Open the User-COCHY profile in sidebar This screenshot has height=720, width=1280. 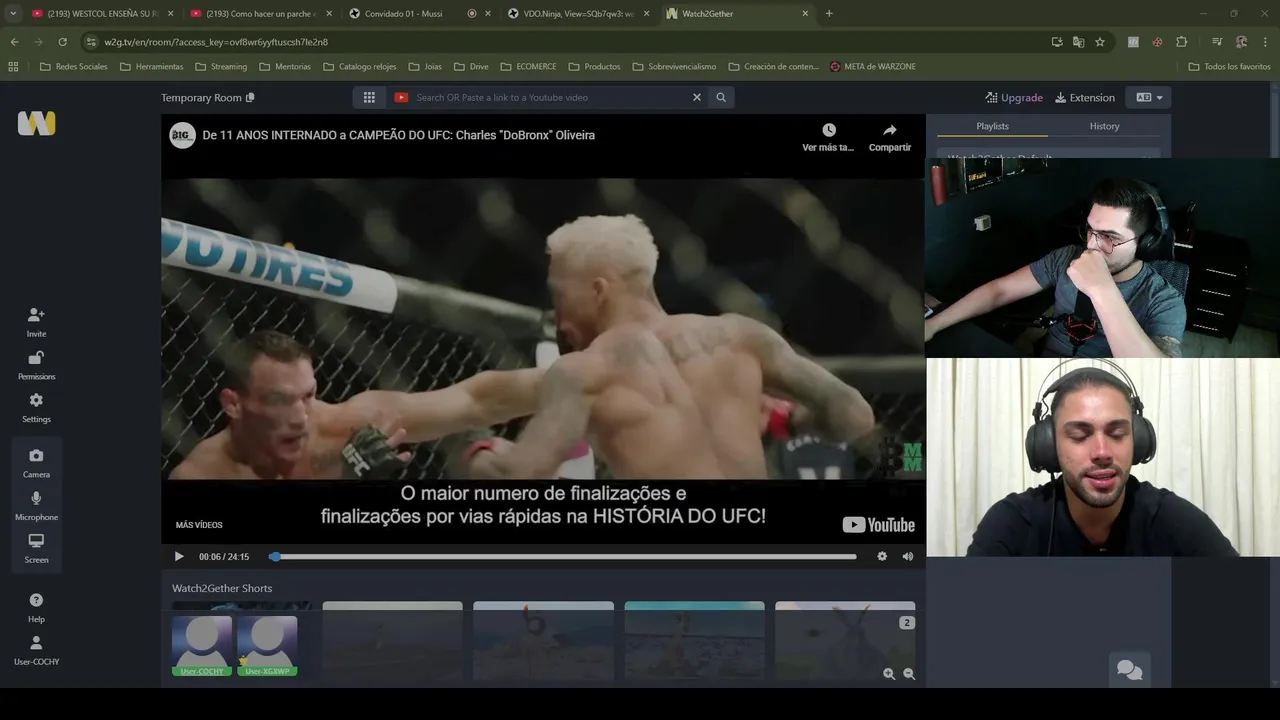pos(36,650)
